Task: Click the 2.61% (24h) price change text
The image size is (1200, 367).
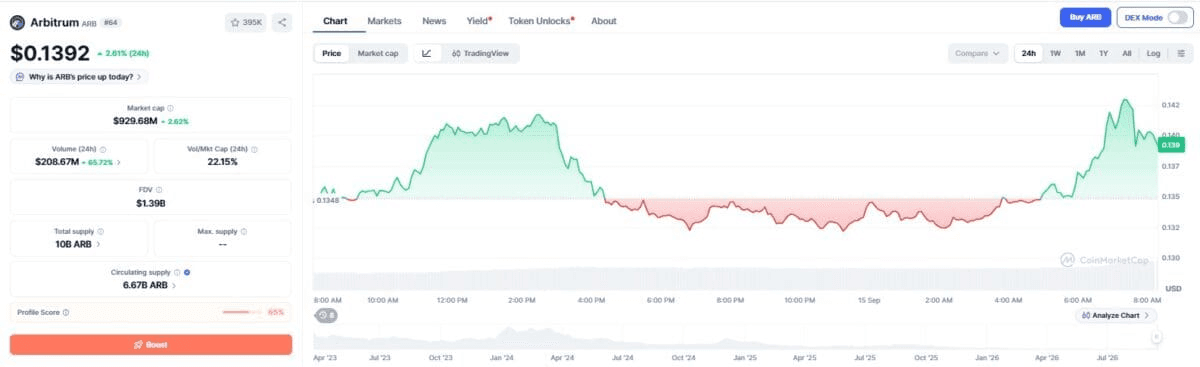Action: (125, 54)
